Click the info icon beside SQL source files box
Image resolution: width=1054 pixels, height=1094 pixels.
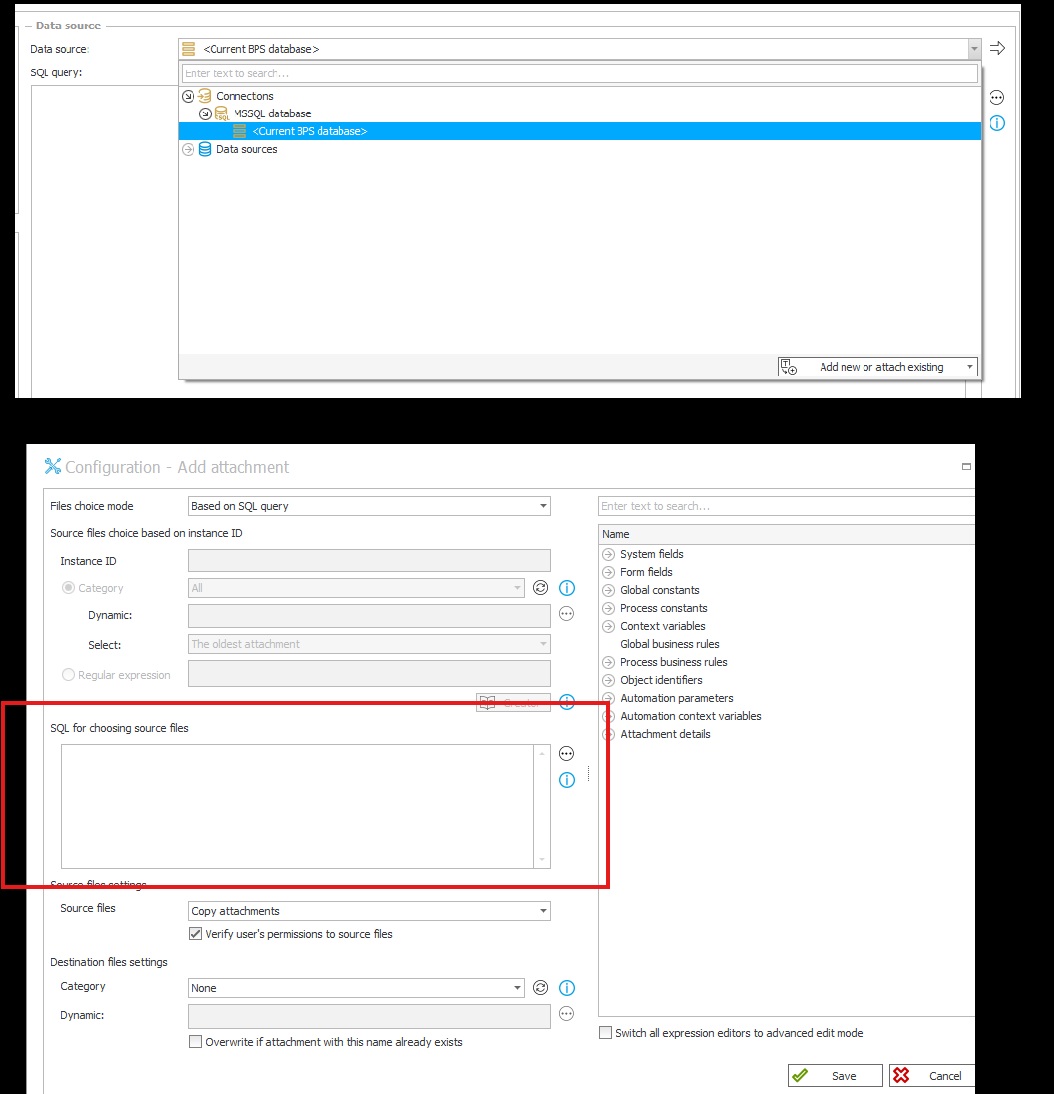567,780
